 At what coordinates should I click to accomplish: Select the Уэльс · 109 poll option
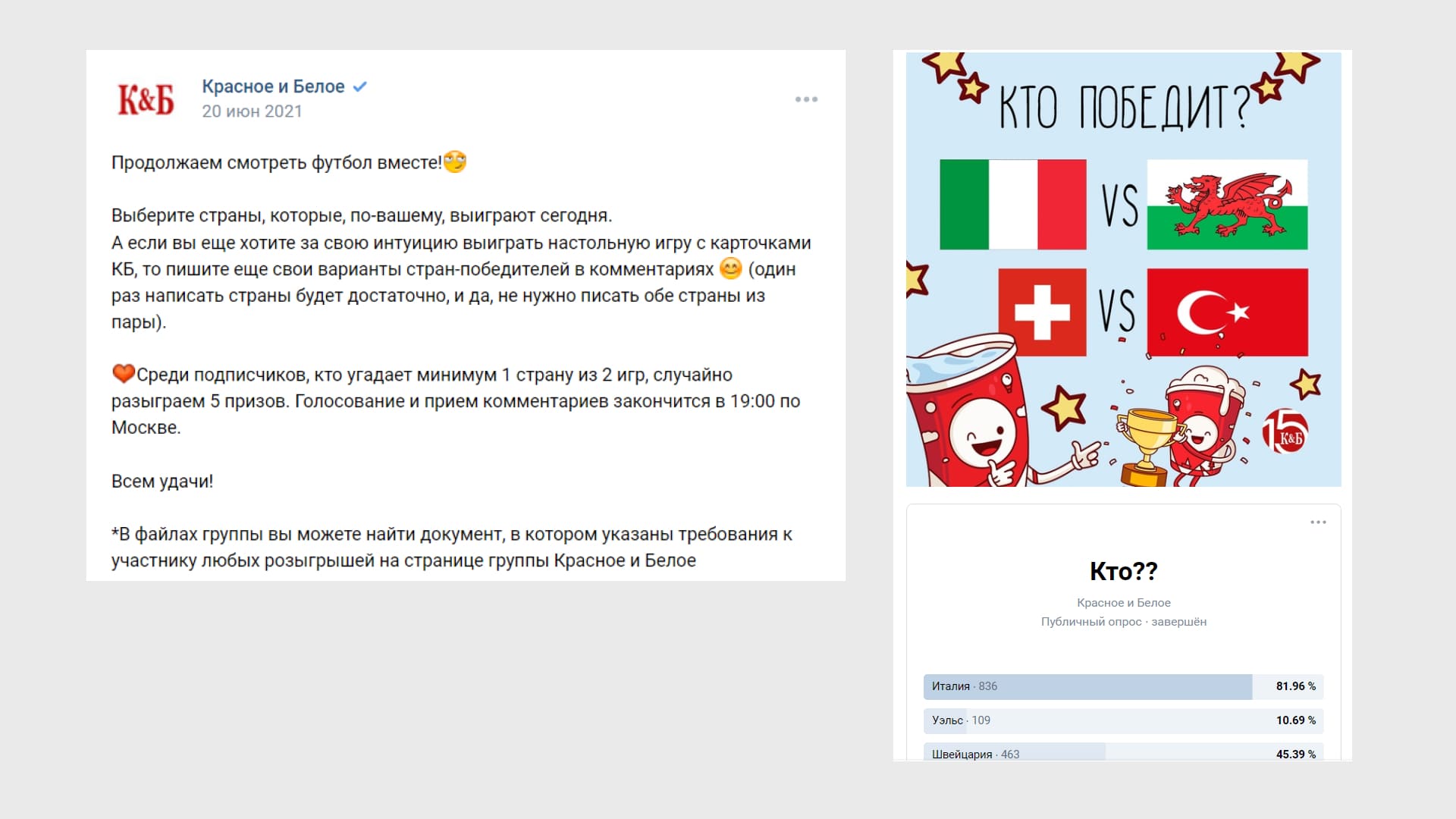tap(1123, 720)
